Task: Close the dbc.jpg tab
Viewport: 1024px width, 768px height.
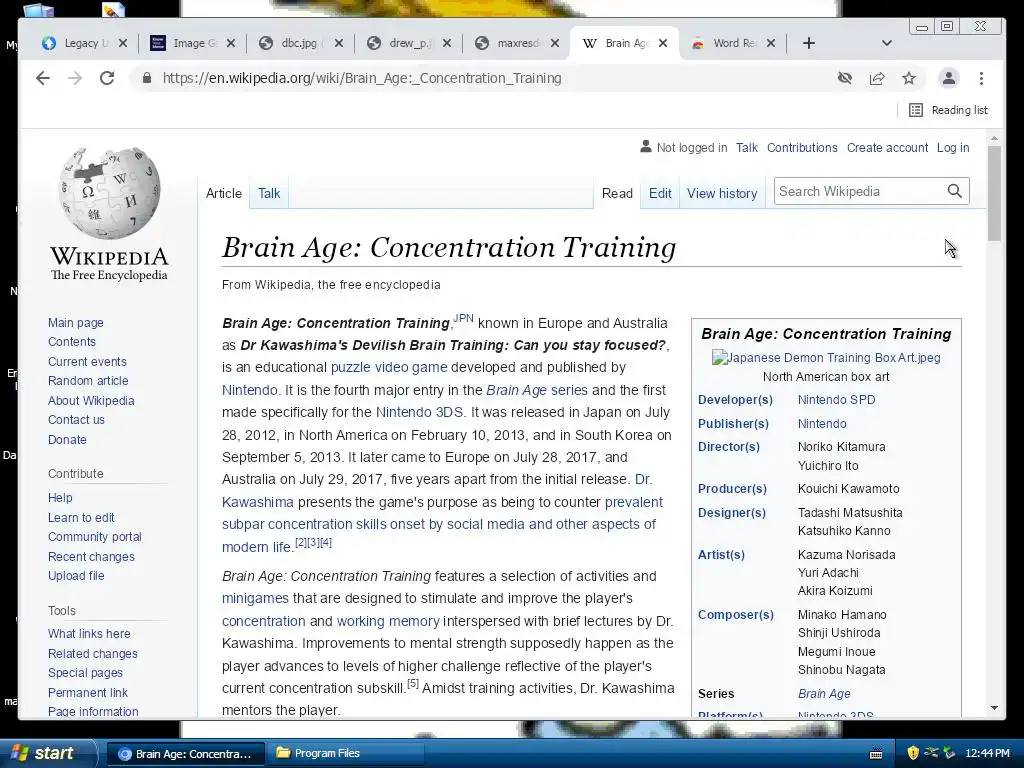Action: [x=338, y=43]
